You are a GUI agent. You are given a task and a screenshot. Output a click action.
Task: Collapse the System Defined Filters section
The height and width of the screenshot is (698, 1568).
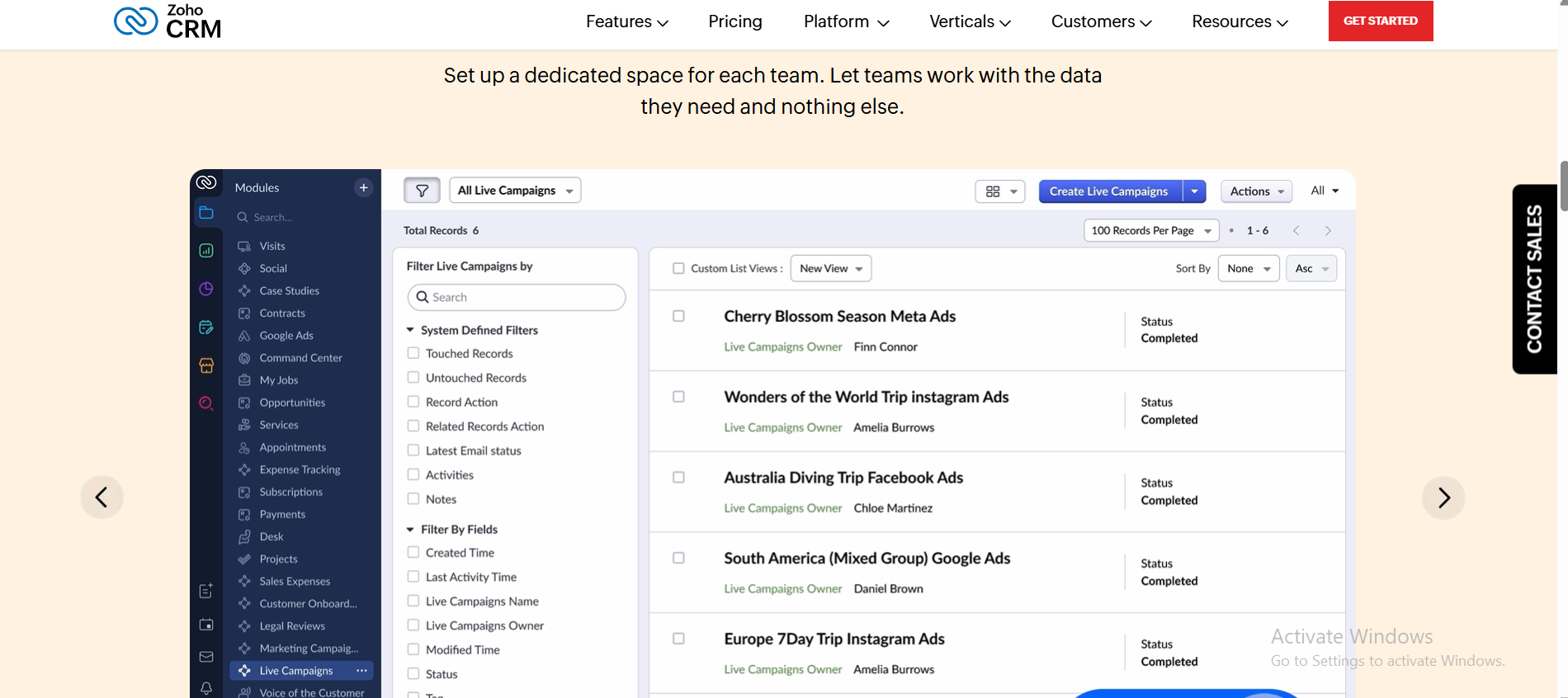[x=410, y=330]
